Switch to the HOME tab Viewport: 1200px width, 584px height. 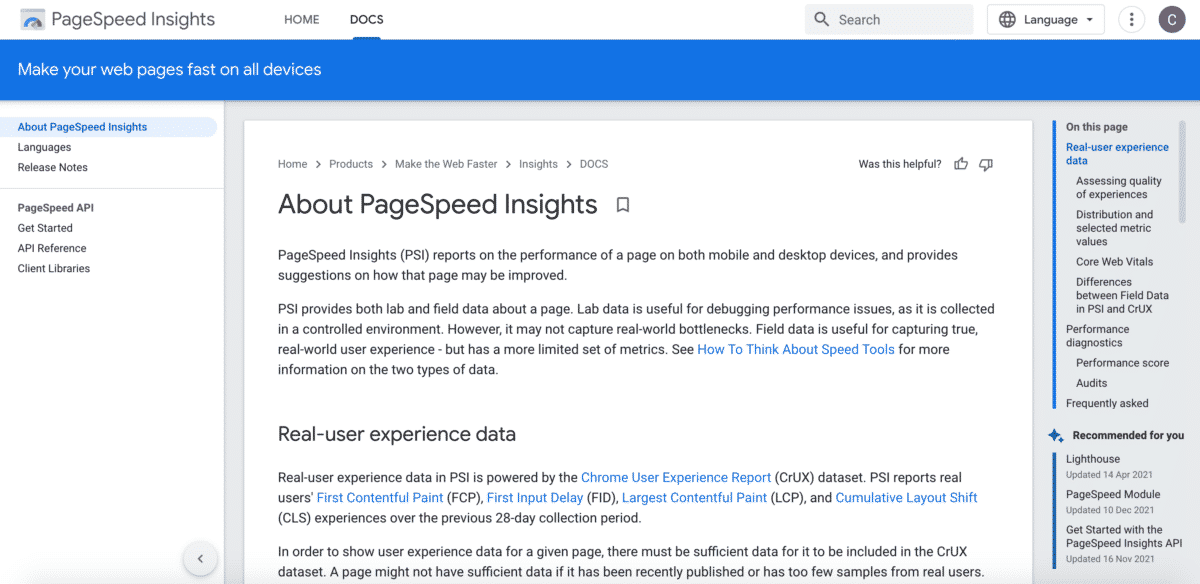(x=302, y=19)
